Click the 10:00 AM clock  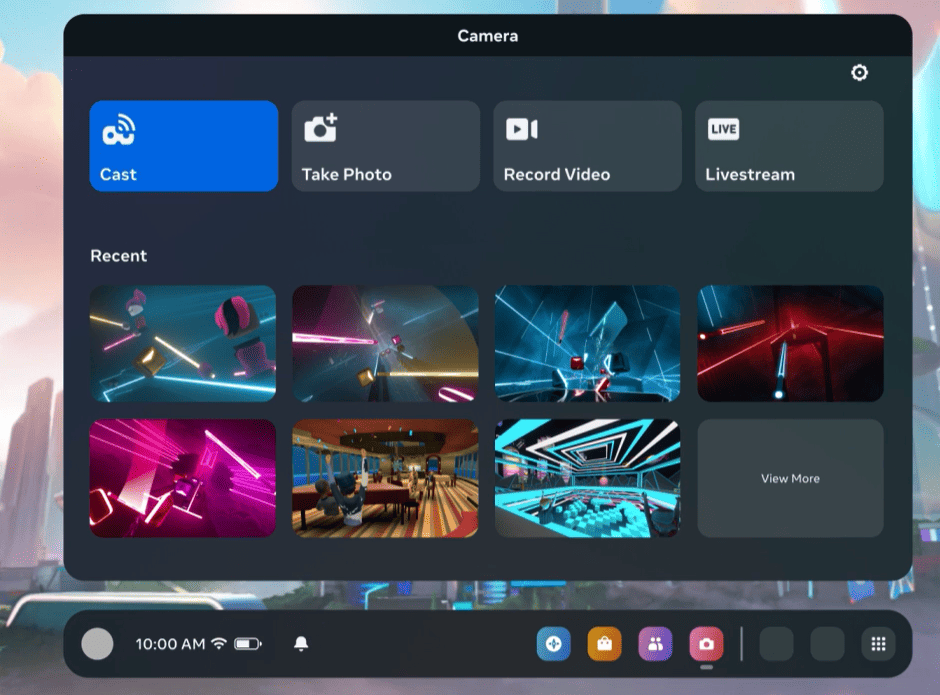pos(170,644)
